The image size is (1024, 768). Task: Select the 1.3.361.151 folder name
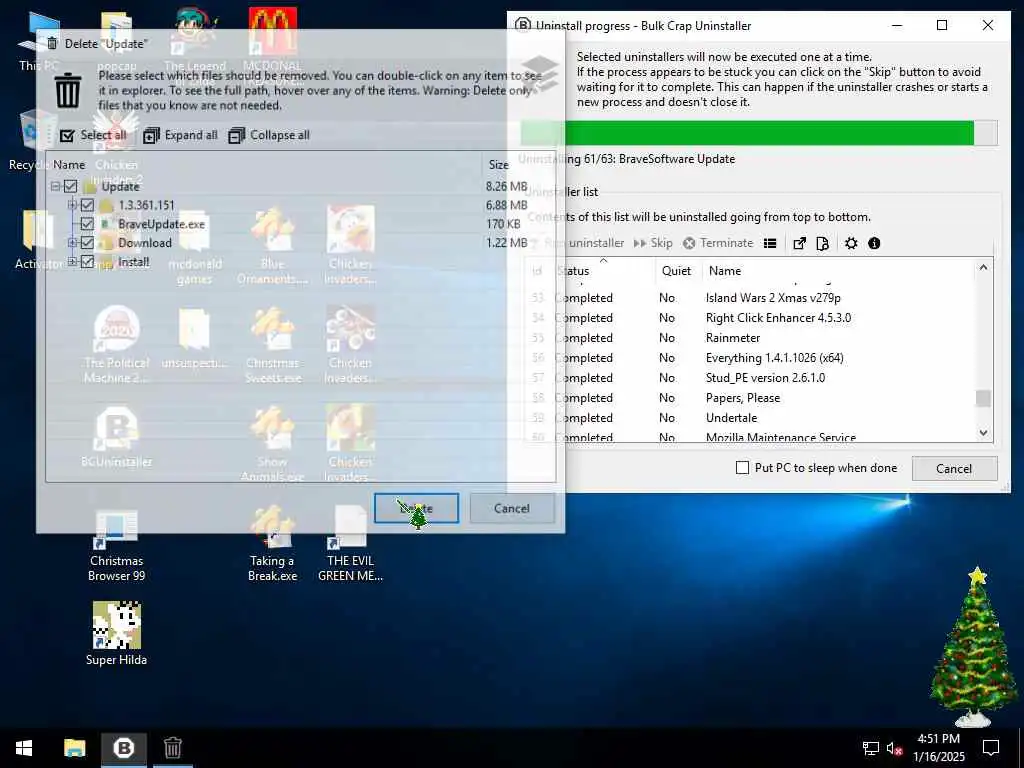[146, 205]
